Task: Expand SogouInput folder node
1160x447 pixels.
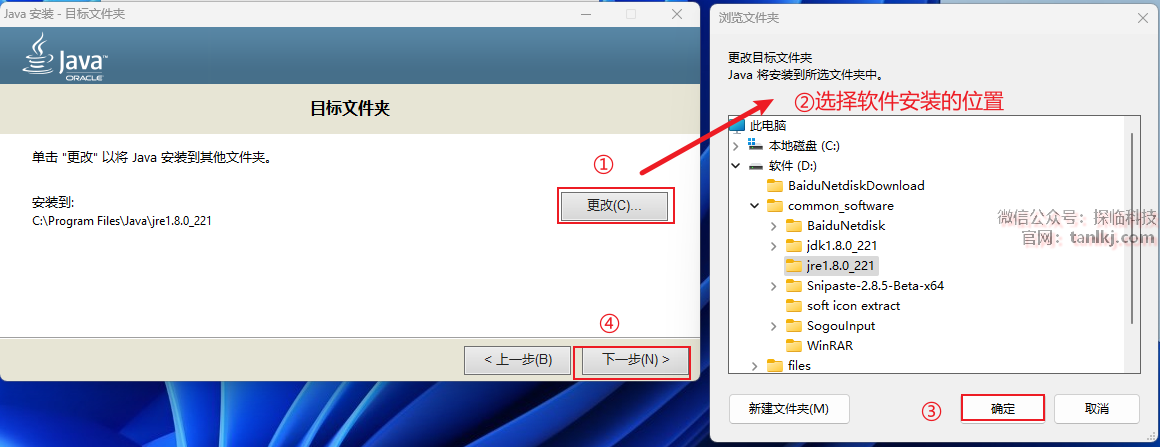Action: pyautogui.click(x=774, y=326)
